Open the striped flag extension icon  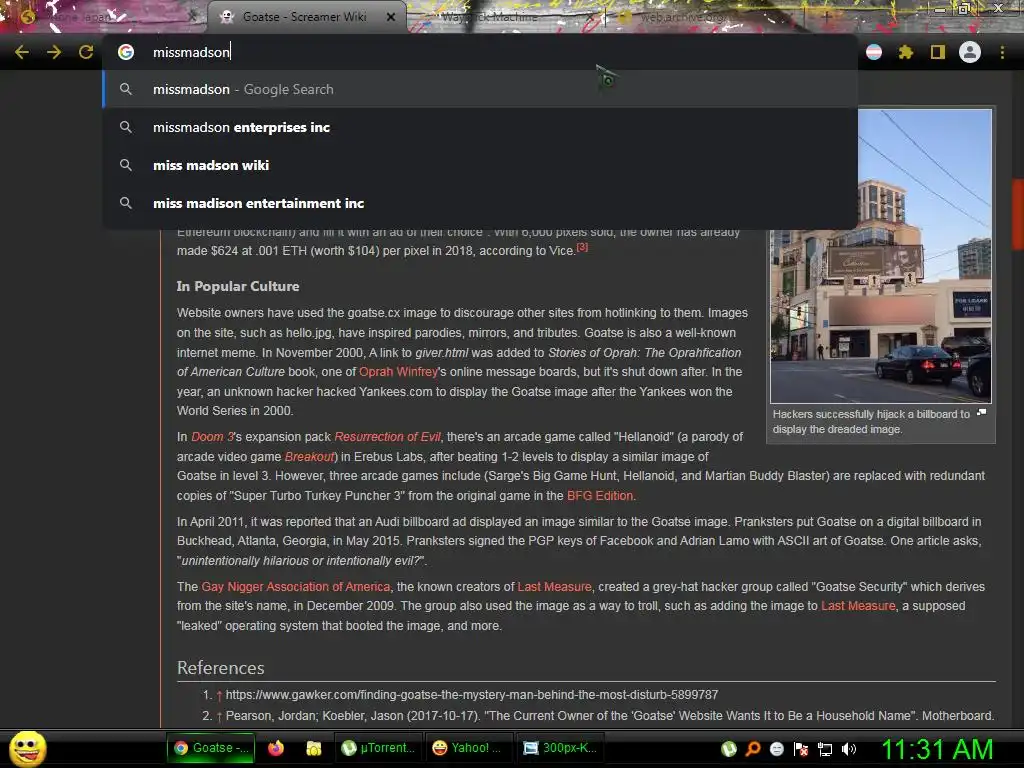(x=874, y=52)
